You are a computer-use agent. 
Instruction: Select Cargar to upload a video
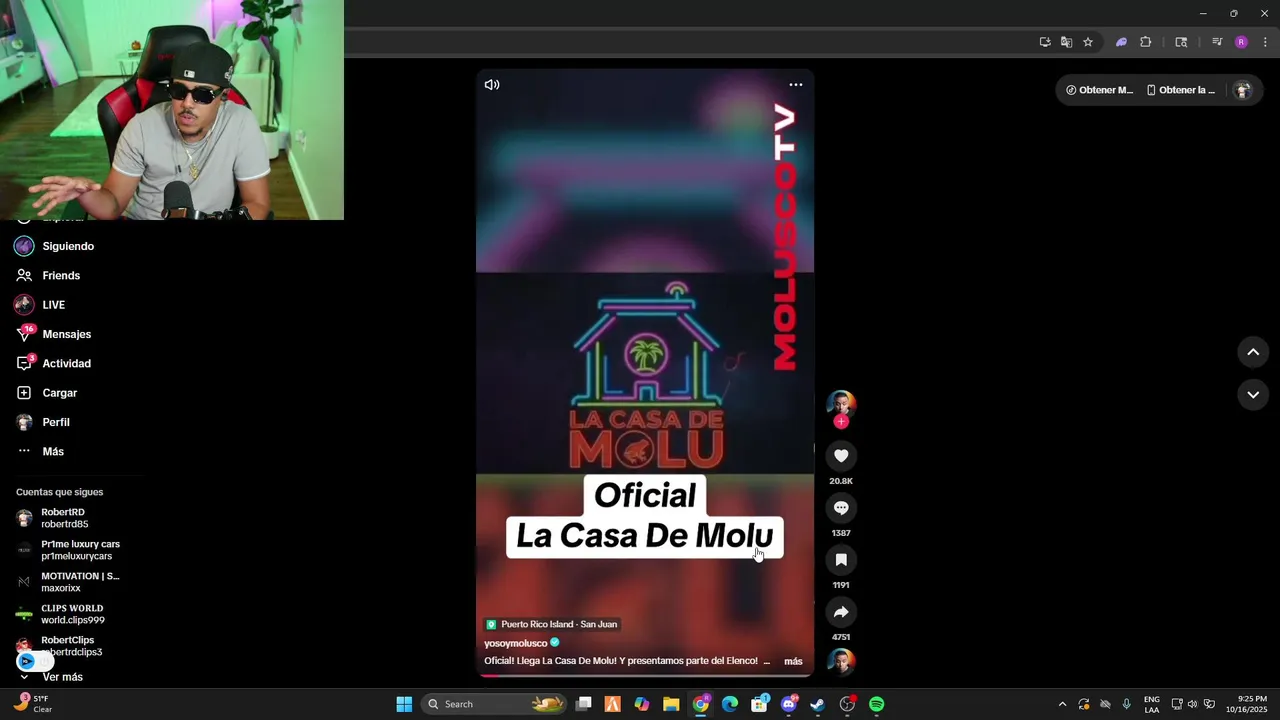[x=59, y=393]
